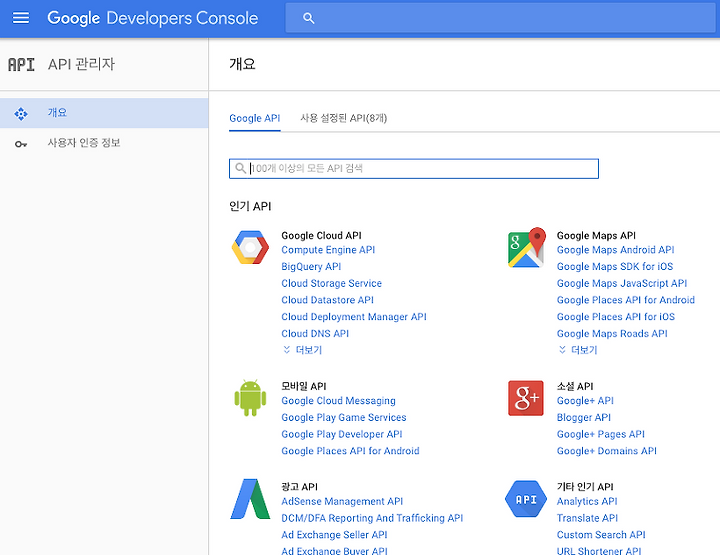Image resolution: width=720 pixels, height=555 pixels.
Task: Click the key icon for credentials
Action: [x=21, y=144]
